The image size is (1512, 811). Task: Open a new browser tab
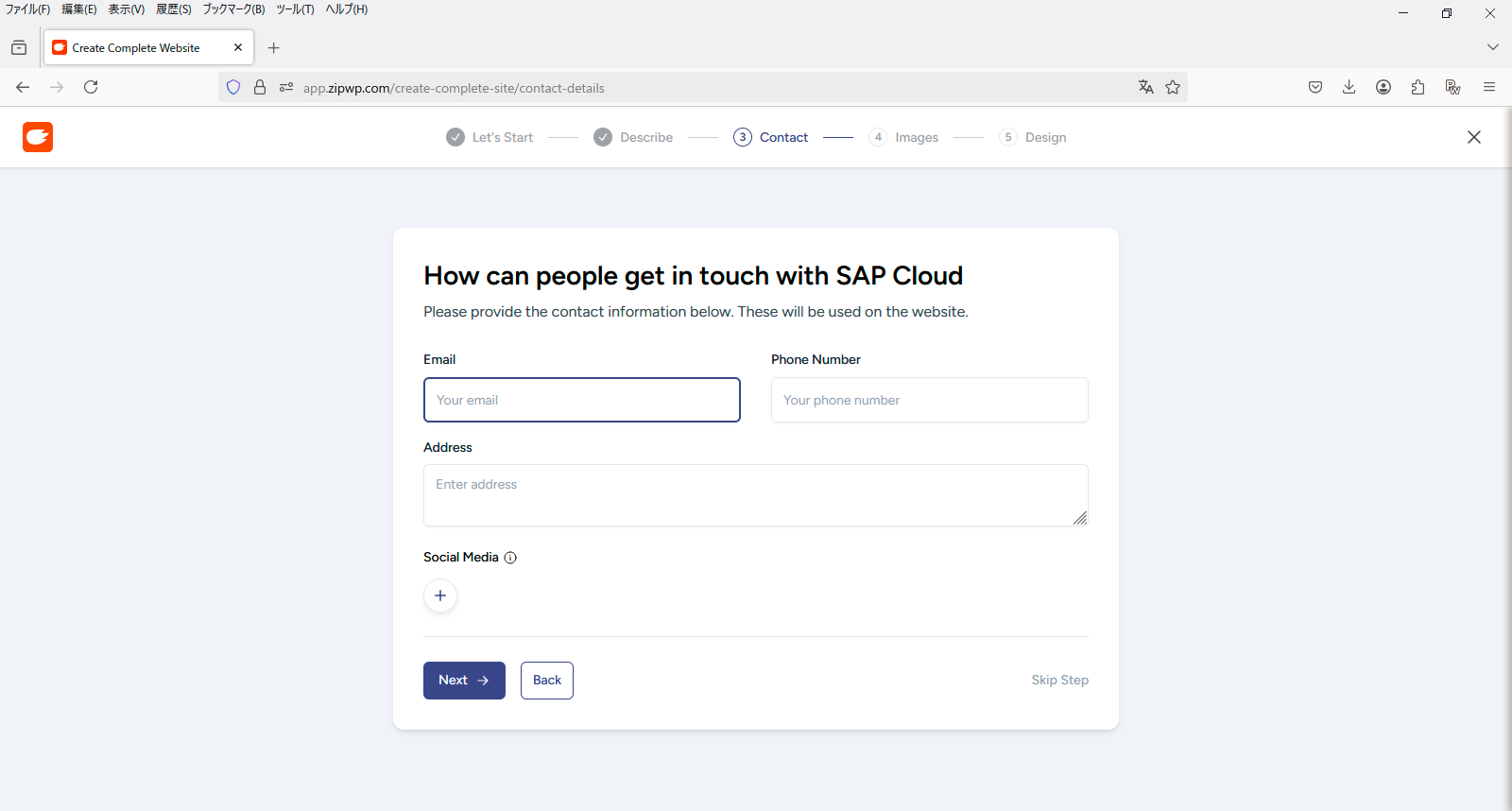274,48
